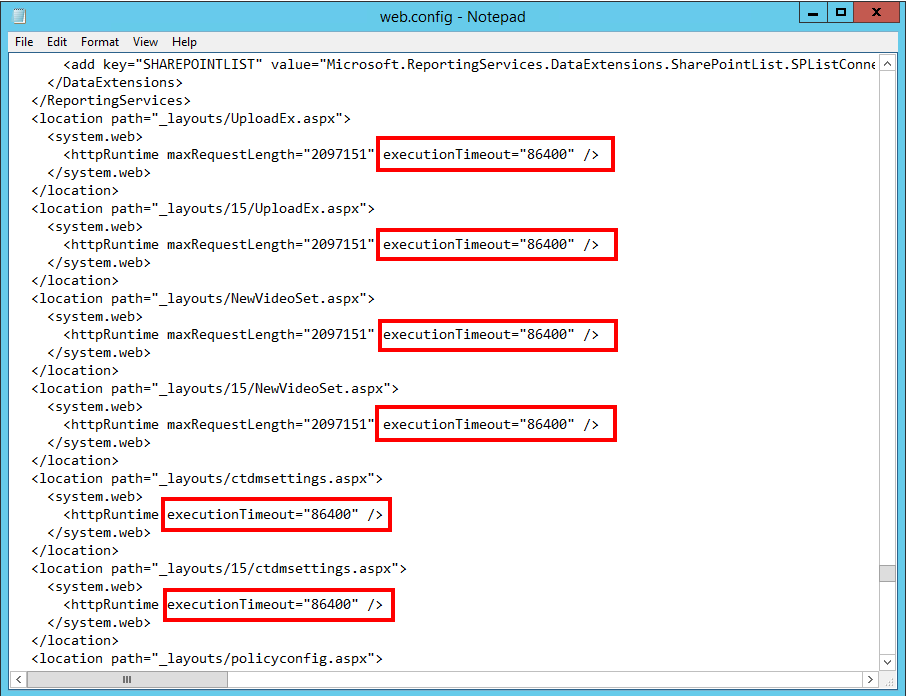Click location path "_layouts/15/UploadEx.aspx" line
906x696 pixels.
pos(203,209)
